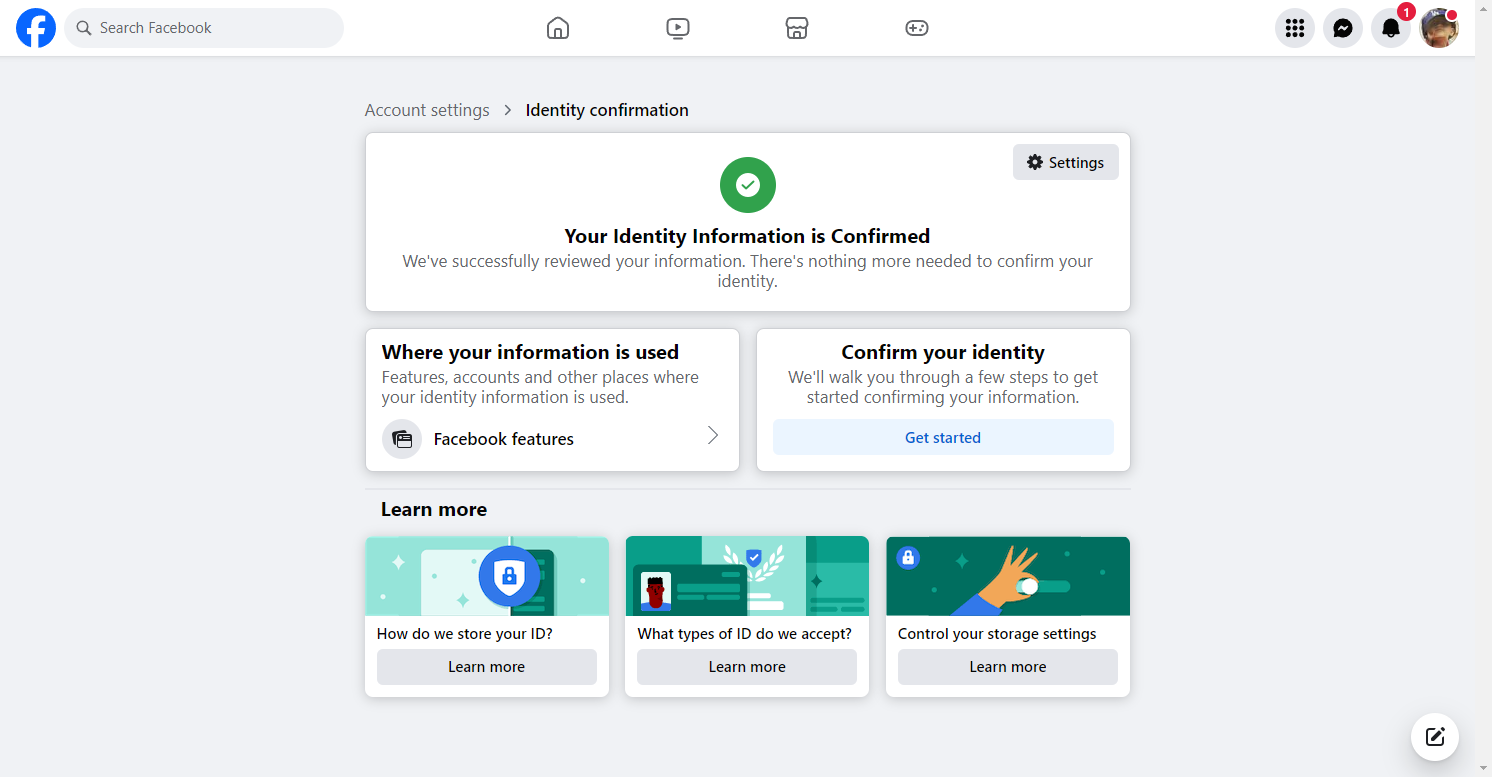Open notifications bell

pos(1391,28)
